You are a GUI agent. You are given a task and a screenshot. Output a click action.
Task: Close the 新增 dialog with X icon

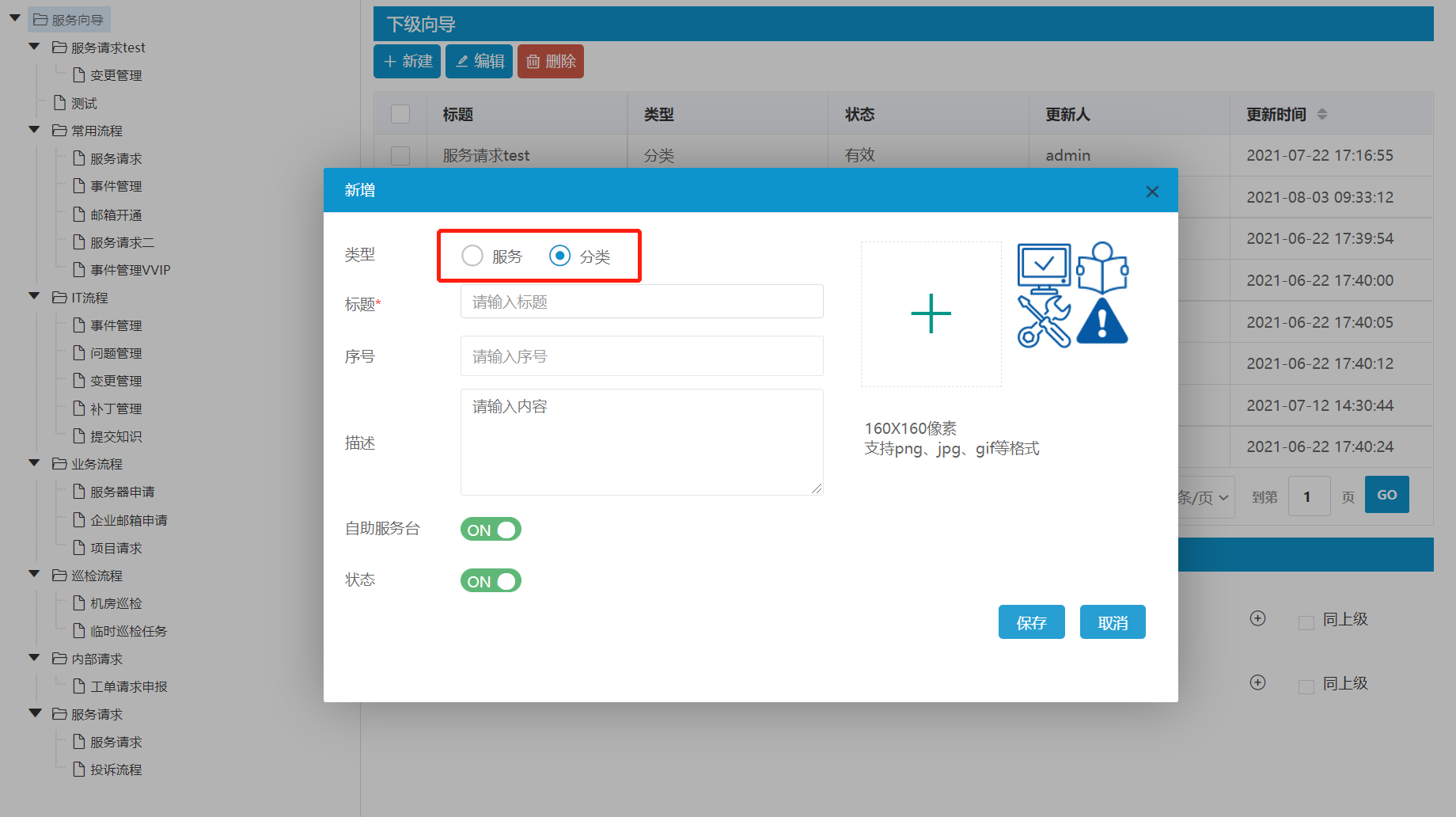click(x=1151, y=192)
